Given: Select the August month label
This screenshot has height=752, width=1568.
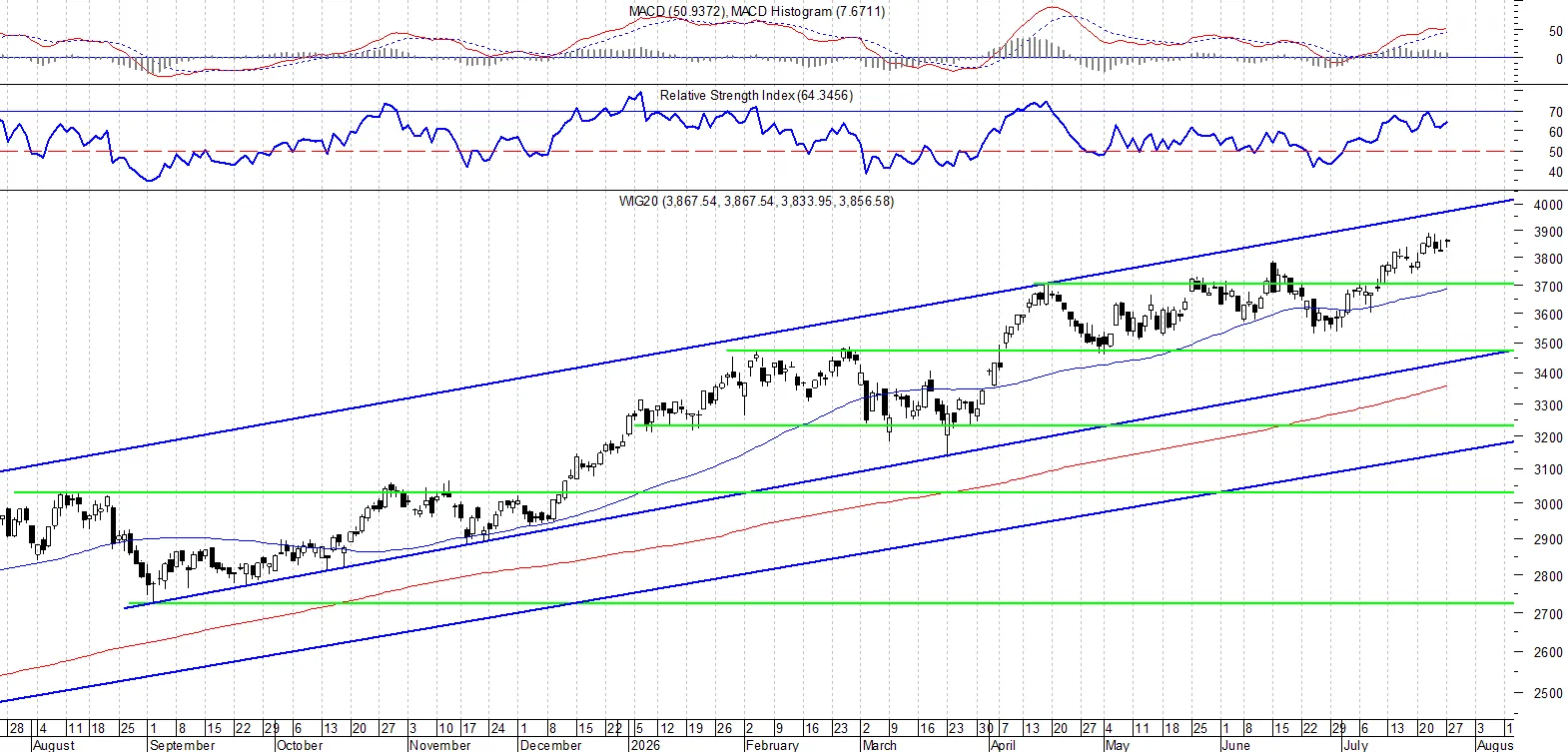Looking at the screenshot, I should pos(54,745).
